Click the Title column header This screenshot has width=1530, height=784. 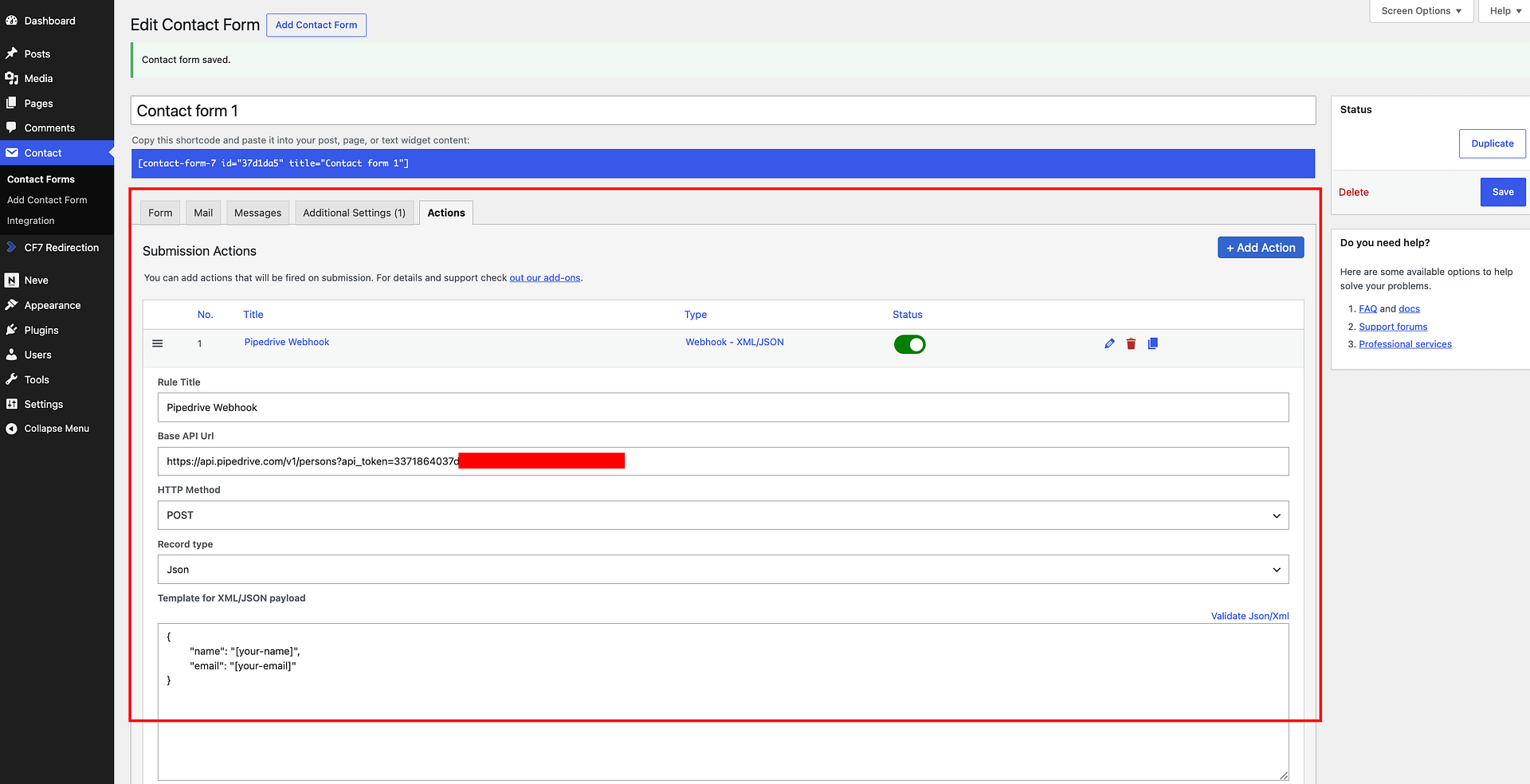(253, 315)
